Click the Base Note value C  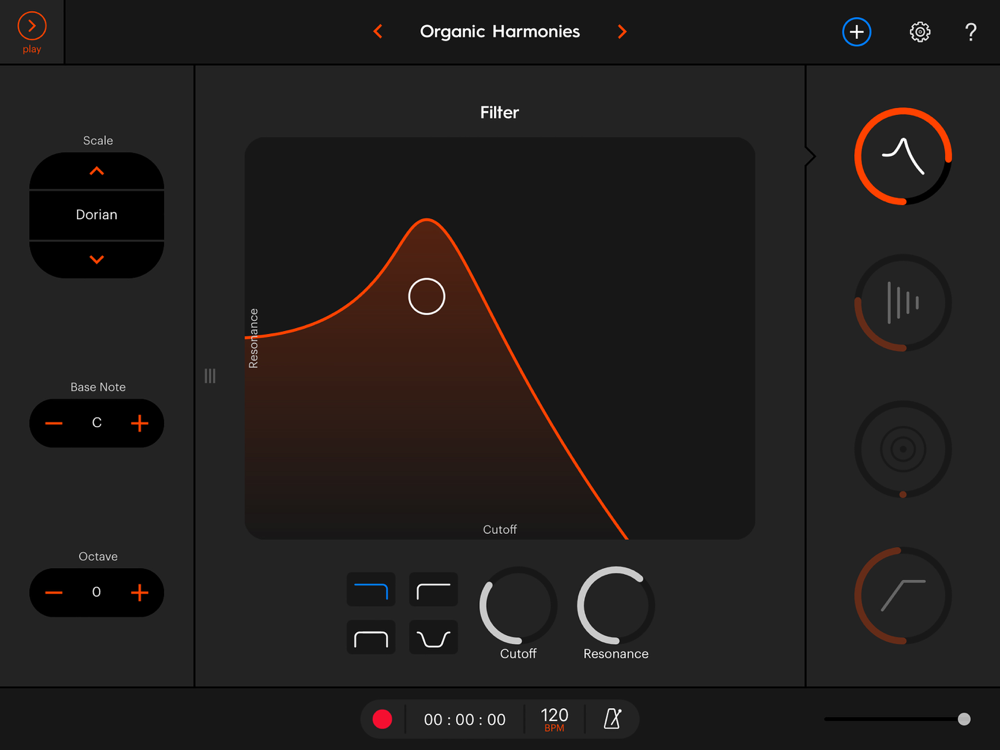point(97,423)
